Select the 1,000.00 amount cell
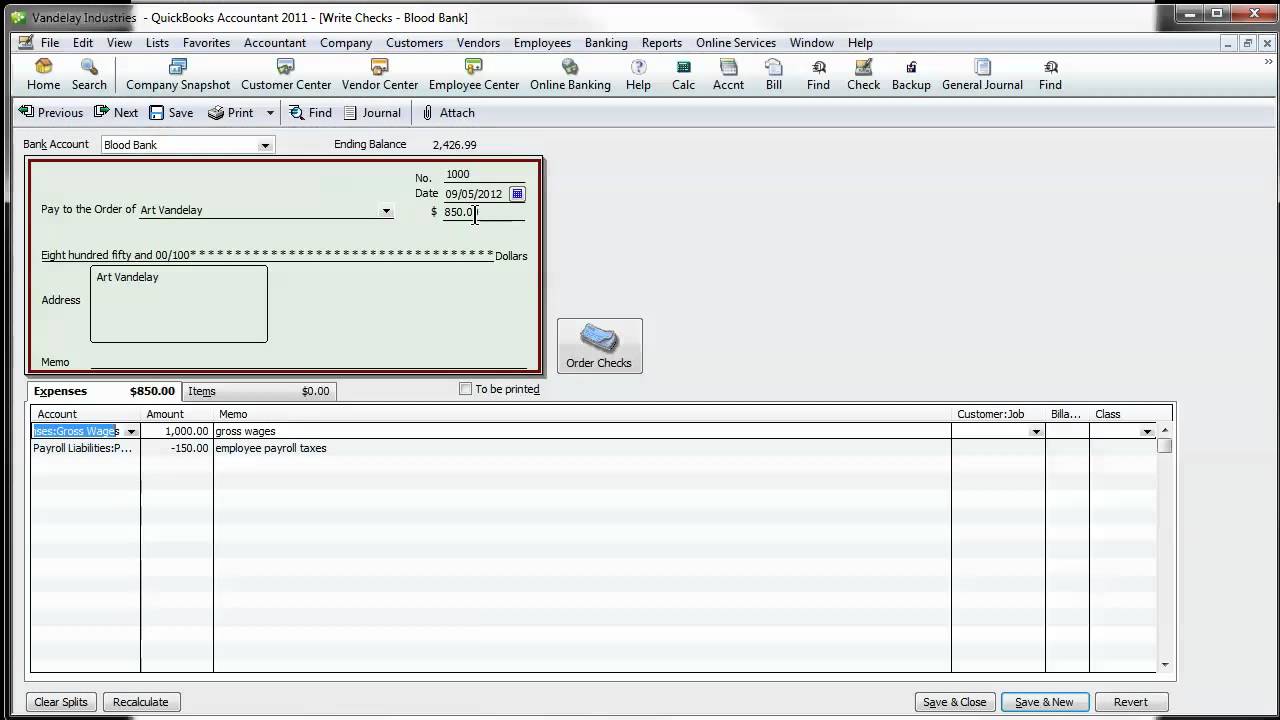This screenshot has width=1280, height=720. [177, 432]
